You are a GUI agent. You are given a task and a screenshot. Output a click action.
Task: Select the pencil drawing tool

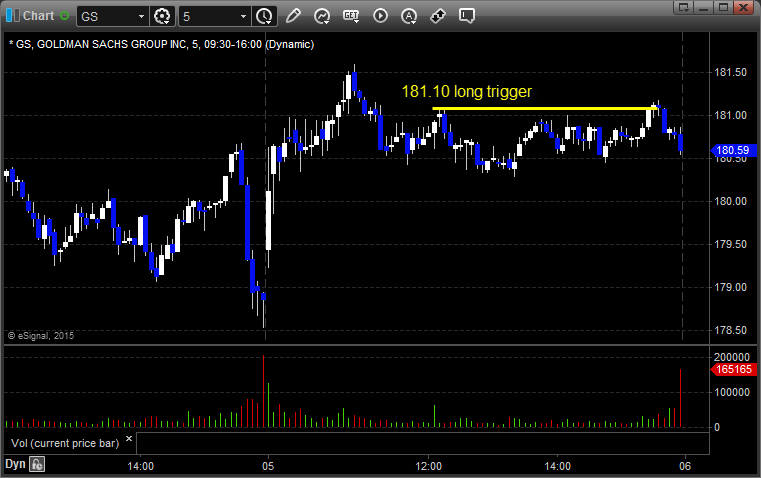[x=293, y=16]
